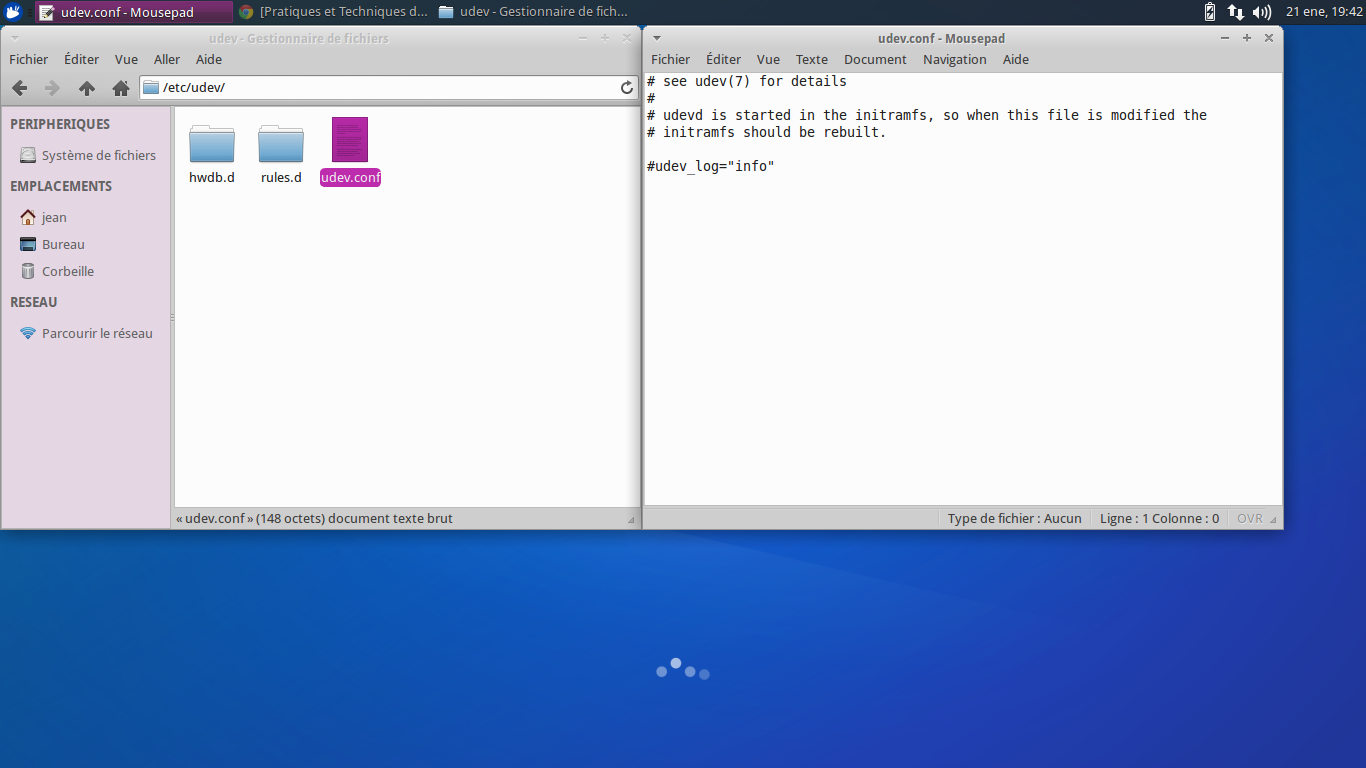This screenshot has width=1366, height=768.
Task: Open the Document menu in Mousepad
Action: pyautogui.click(x=875, y=60)
